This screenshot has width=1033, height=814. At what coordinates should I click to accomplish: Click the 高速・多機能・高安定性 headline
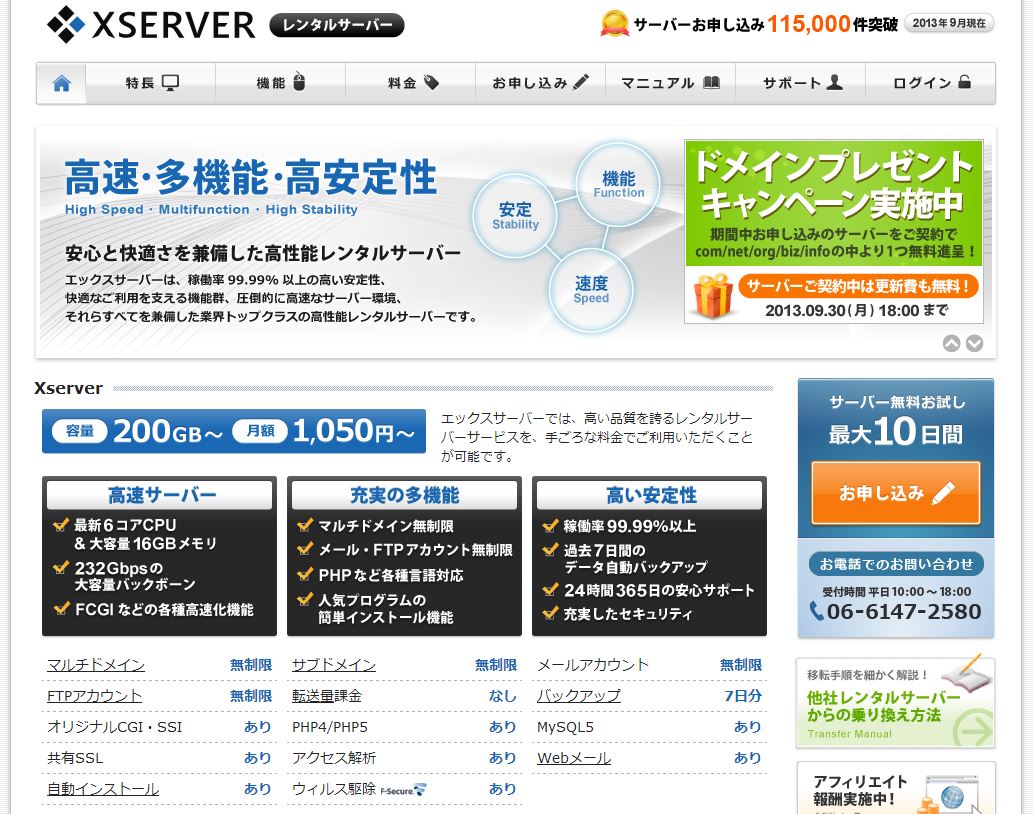tap(250, 177)
